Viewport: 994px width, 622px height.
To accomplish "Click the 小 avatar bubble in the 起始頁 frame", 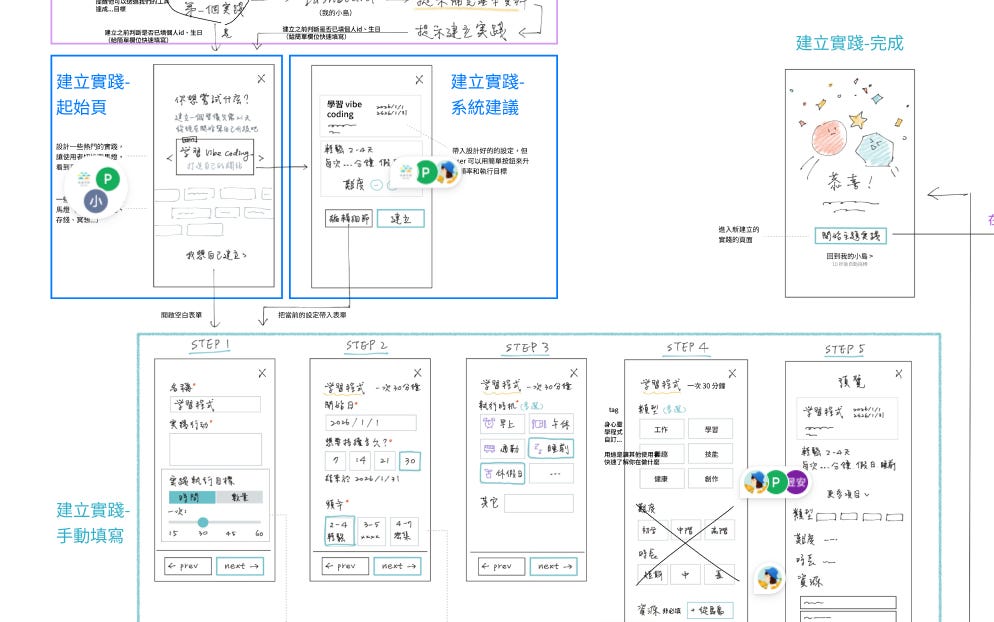I will pyautogui.click(x=96, y=202).
